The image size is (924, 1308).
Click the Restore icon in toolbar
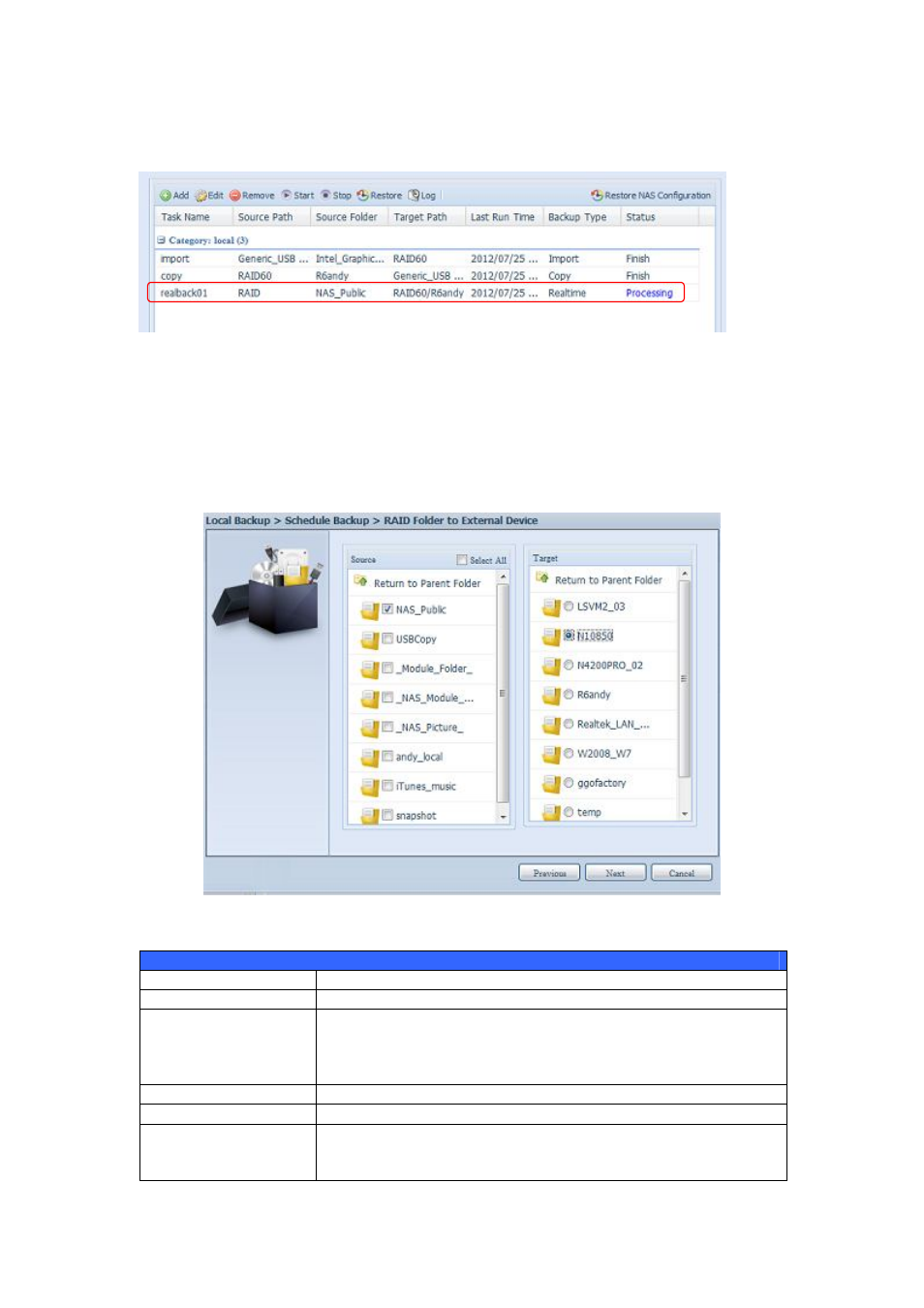(362, 196)
